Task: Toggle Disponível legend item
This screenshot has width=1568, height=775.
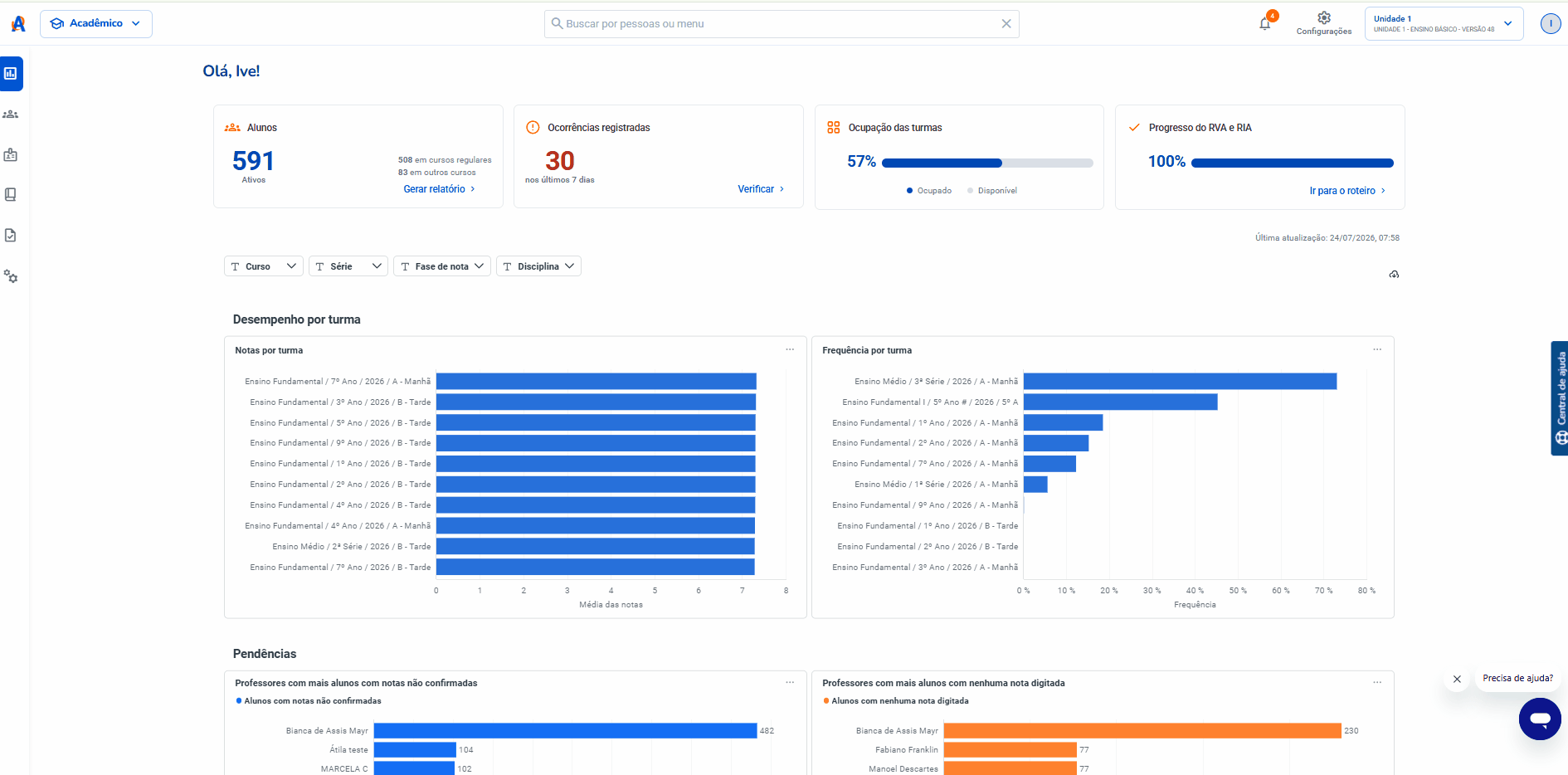Action: point(992,191)
